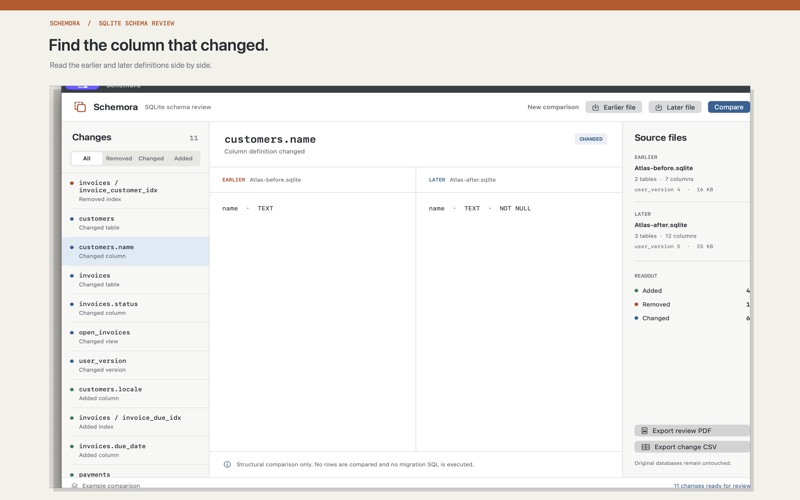800x500 pixels.
Task: Select invoices / invoice_customer_idx removed index
Action: pos(136,190)
